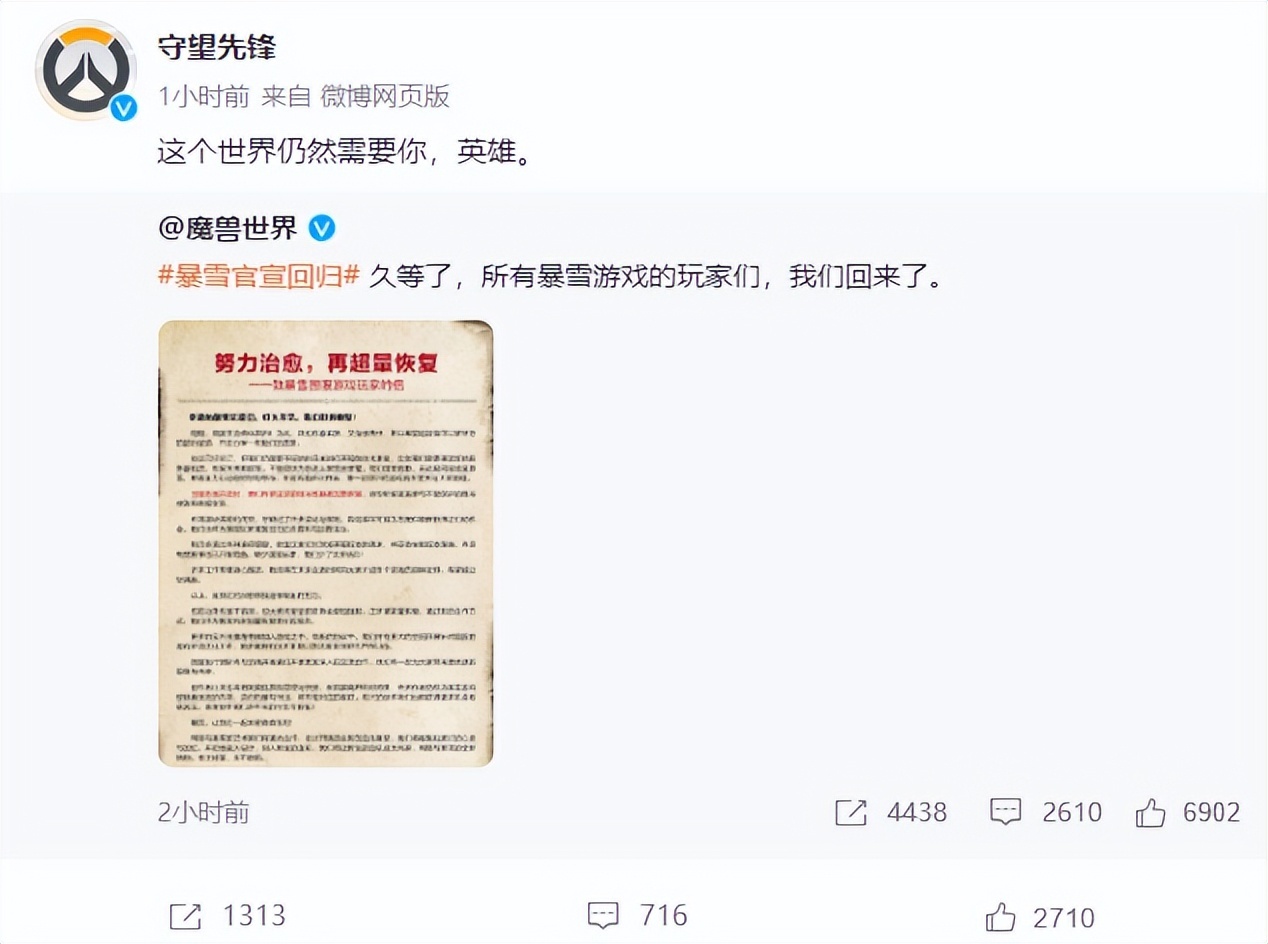Click the 2610 comment count
The width and height of the screenshot is (1268, 944).
(1072, 812)
